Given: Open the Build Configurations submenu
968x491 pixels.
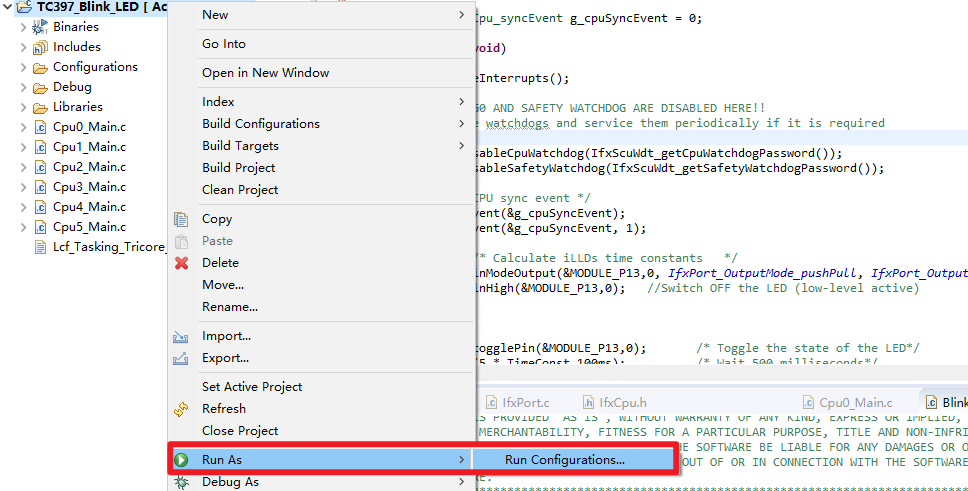Looking at the screenshot, I should coord(321,124).
